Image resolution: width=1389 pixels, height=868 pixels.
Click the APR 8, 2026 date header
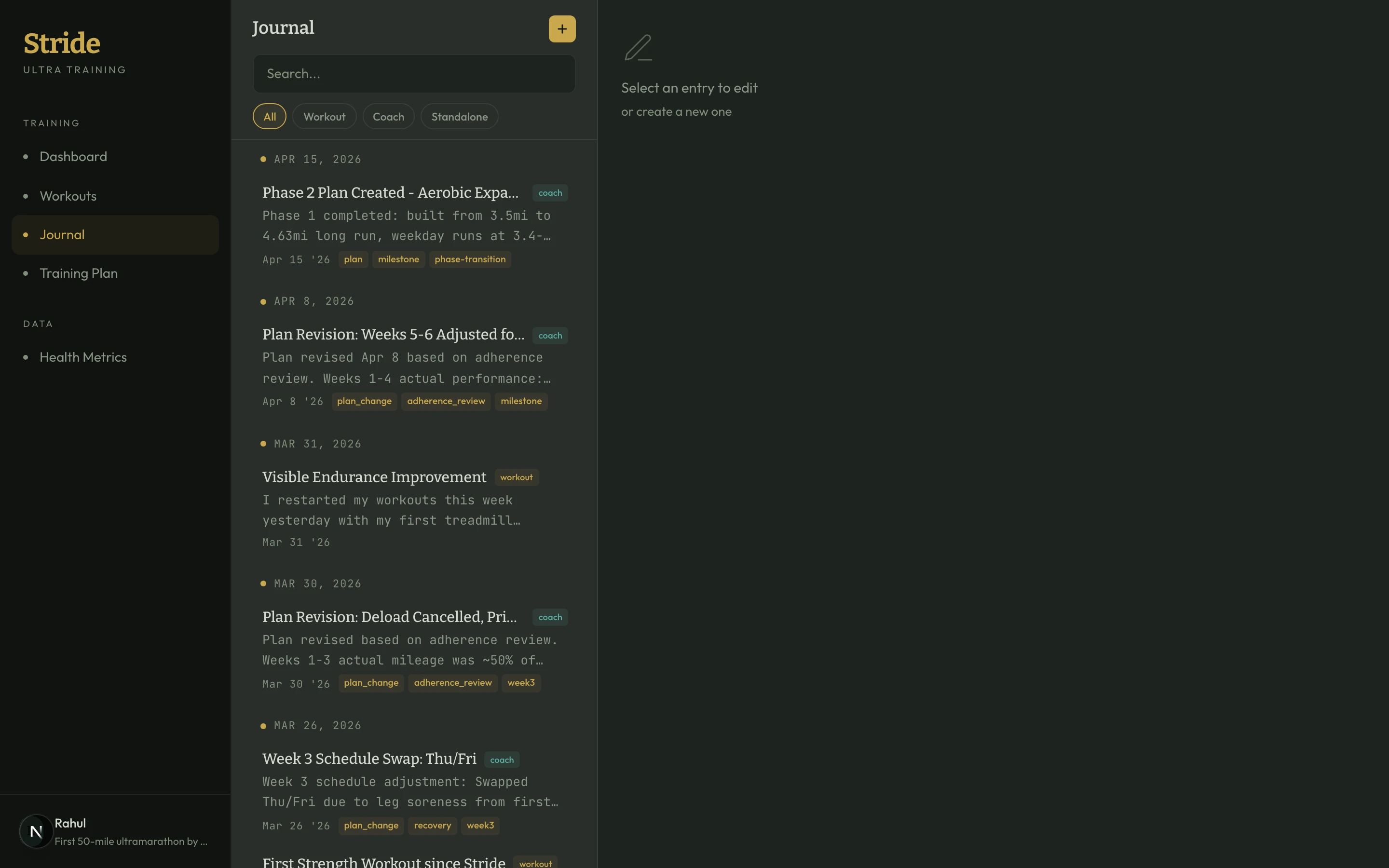pyautogui.click(x=314, y=301)
